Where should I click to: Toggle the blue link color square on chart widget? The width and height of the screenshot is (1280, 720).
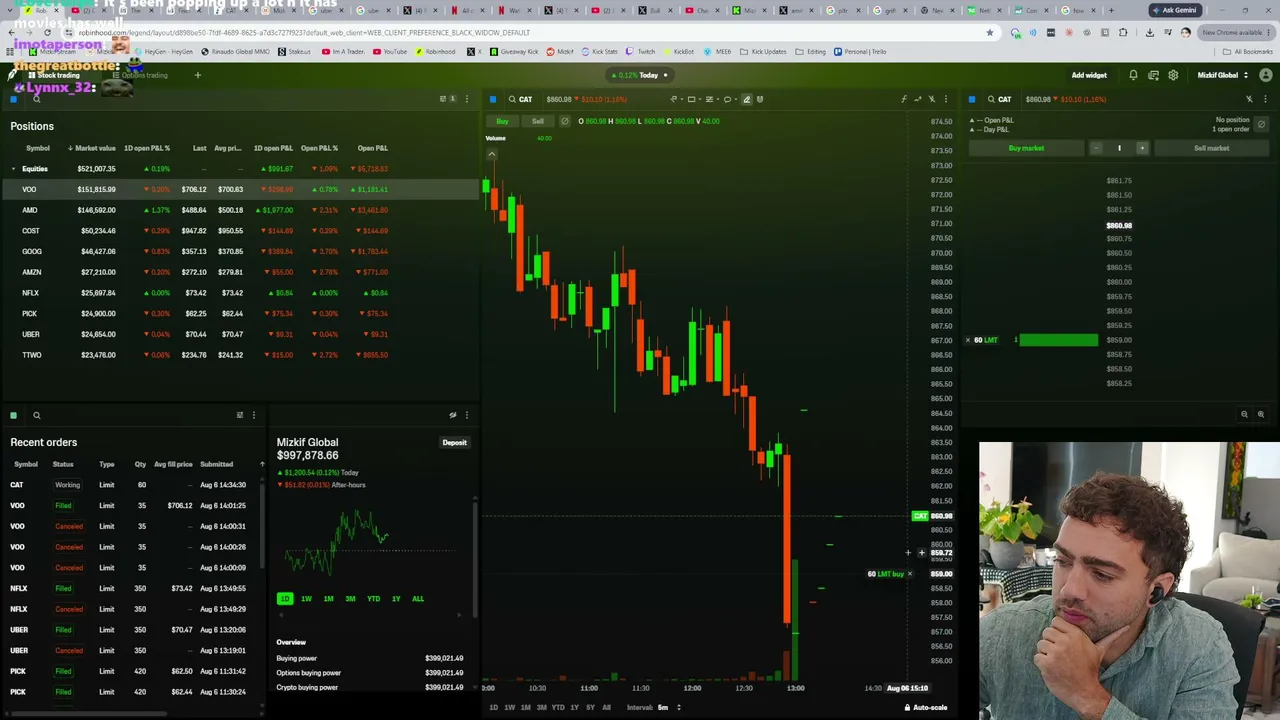click(x=493, y=99)
